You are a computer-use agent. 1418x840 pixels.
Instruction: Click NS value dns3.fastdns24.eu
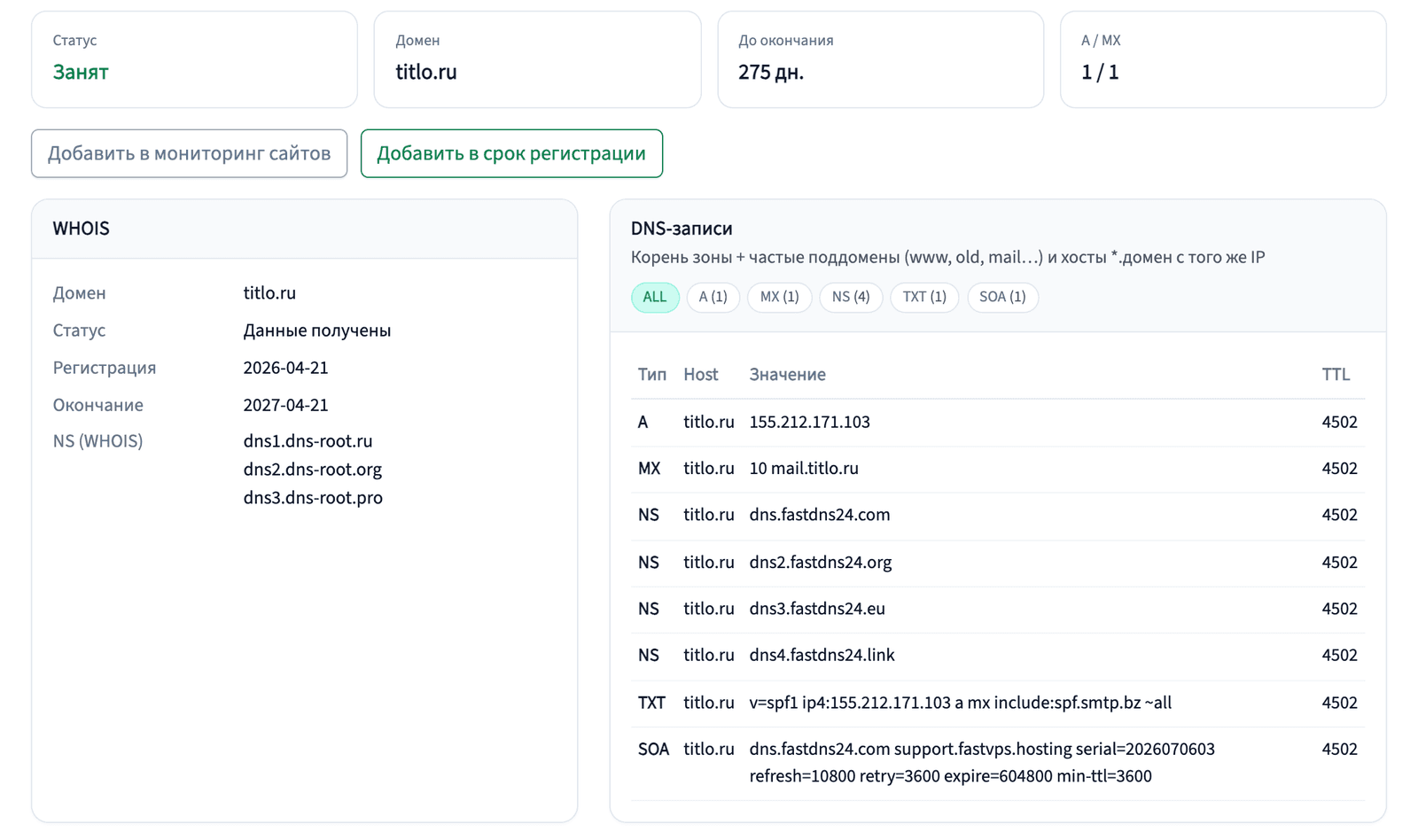click(817, 609)
